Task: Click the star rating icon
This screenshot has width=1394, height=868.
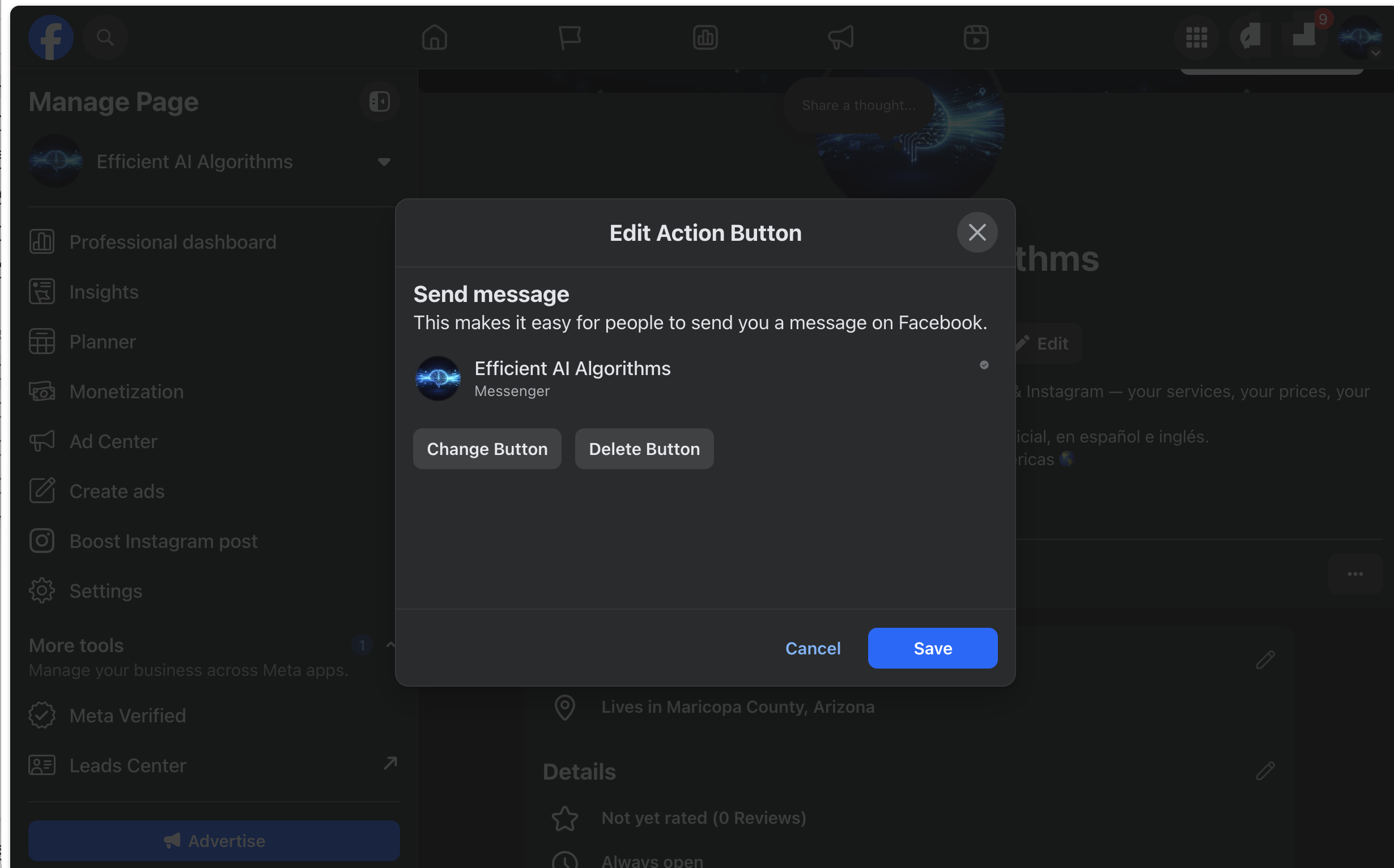Action: click(x=565, y=818)
